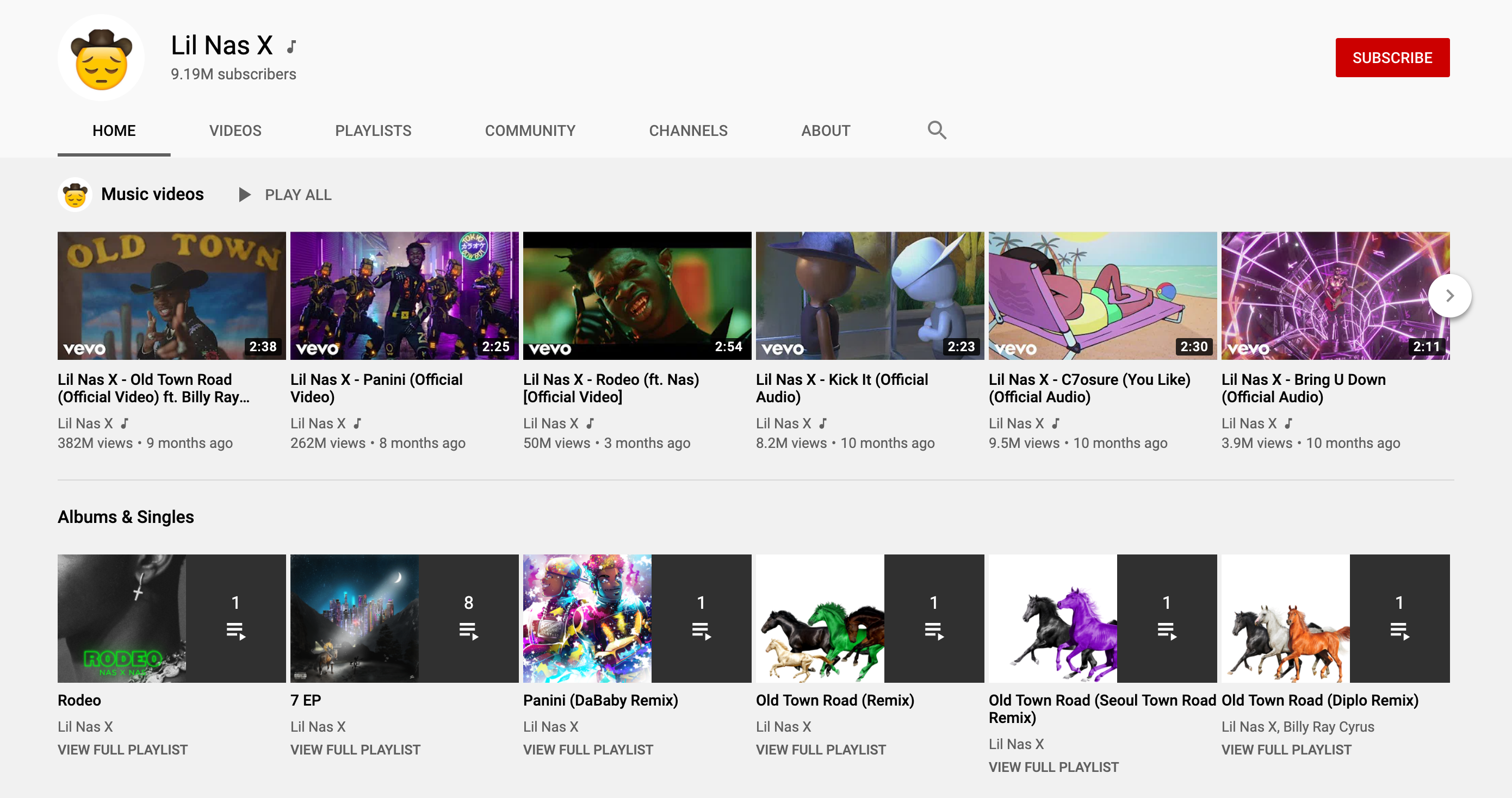Open the Panini official video title link
1512x798 pixels.
376,388
